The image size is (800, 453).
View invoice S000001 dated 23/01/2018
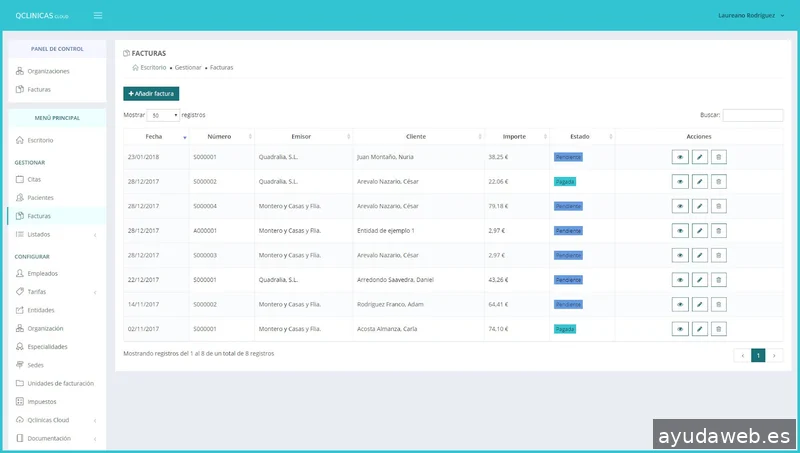tap(680, 157)
